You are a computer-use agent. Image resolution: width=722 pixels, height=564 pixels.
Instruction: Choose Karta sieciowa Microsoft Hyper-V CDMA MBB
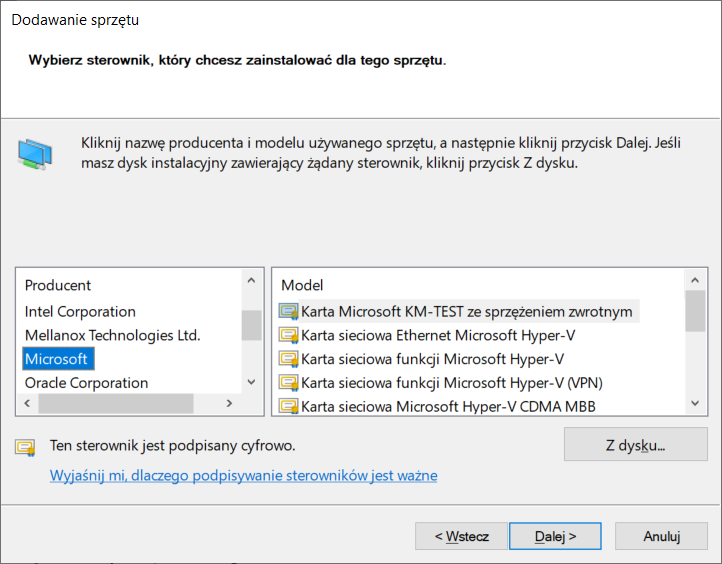[448, 407]
